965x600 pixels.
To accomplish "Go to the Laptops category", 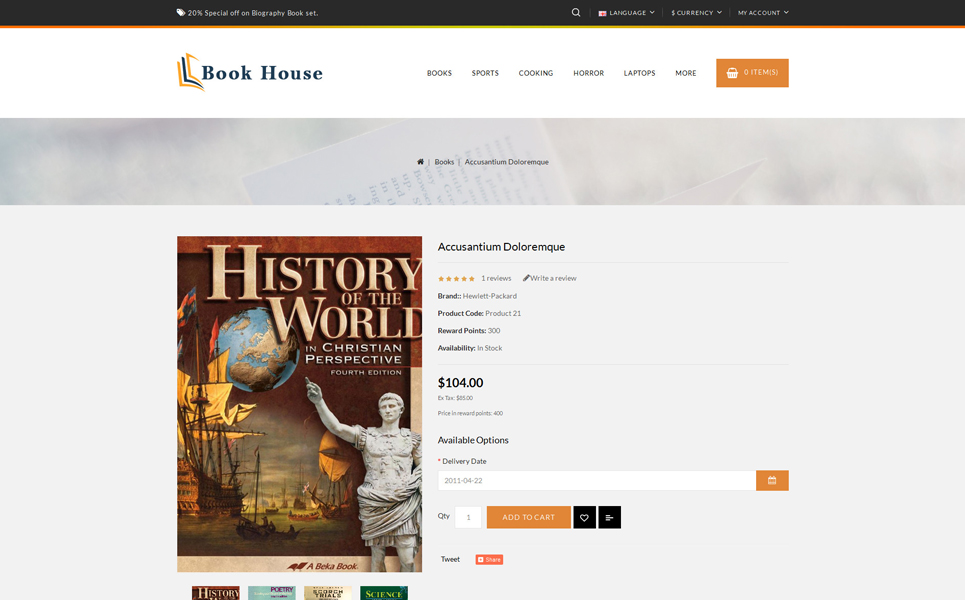I will tap(639, 73).
